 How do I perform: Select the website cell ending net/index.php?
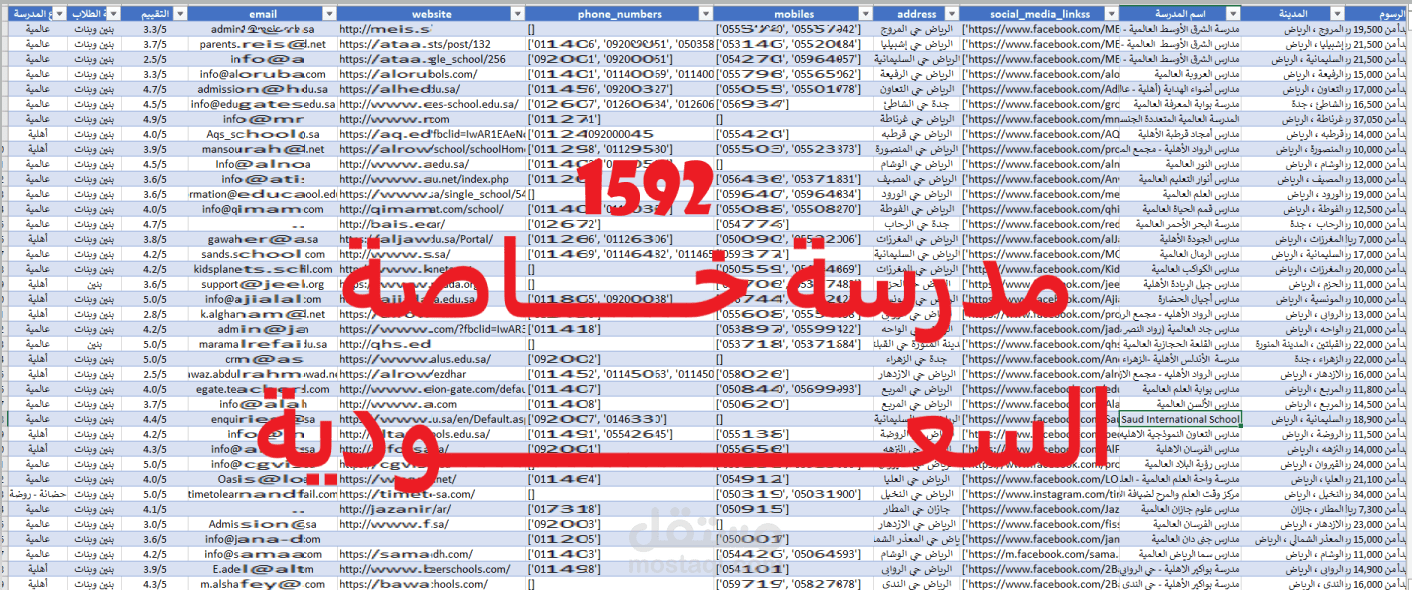(431, 179)
